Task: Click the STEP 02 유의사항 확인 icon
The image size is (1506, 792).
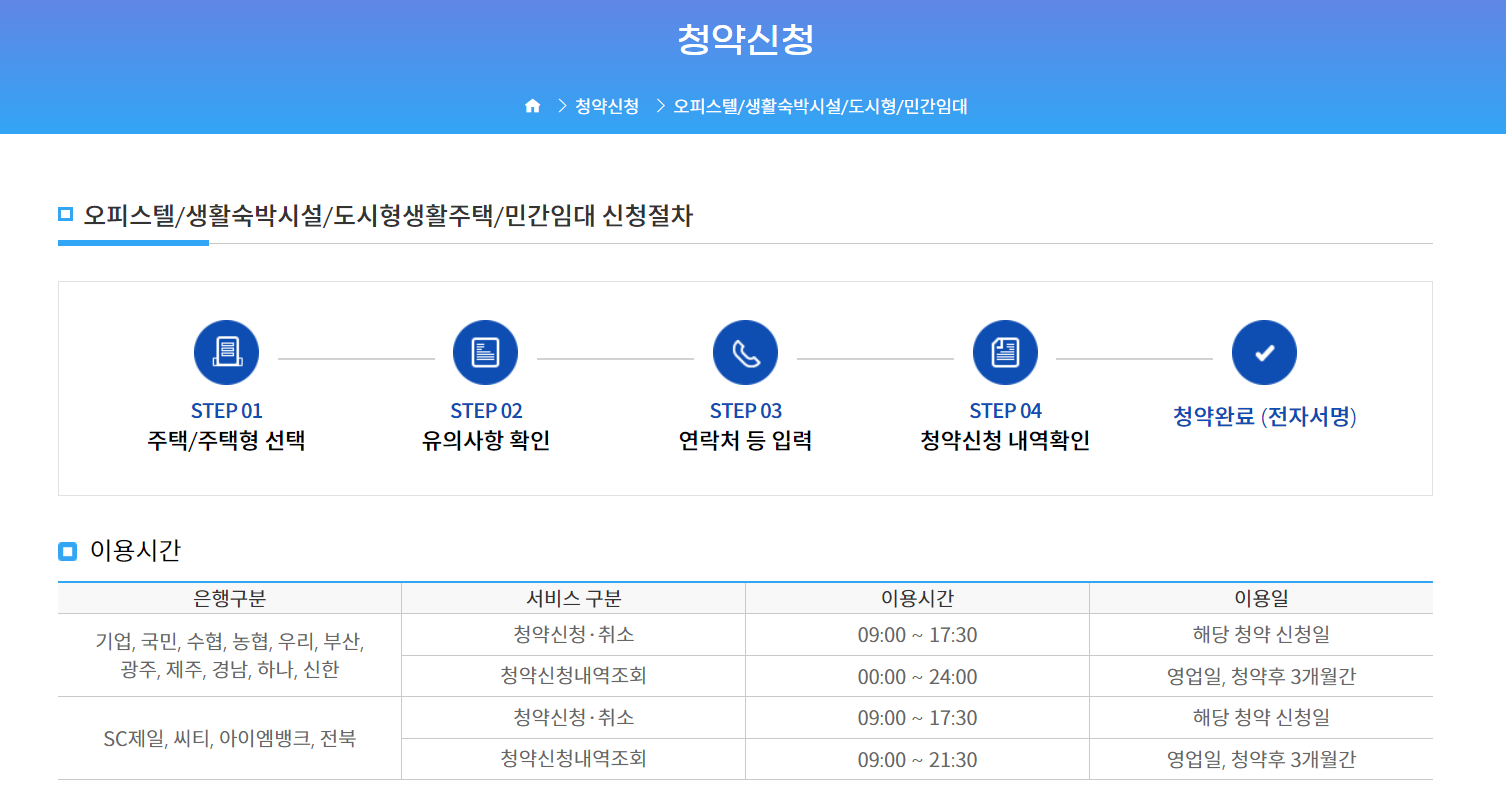Action: click(x=486, y=352)
